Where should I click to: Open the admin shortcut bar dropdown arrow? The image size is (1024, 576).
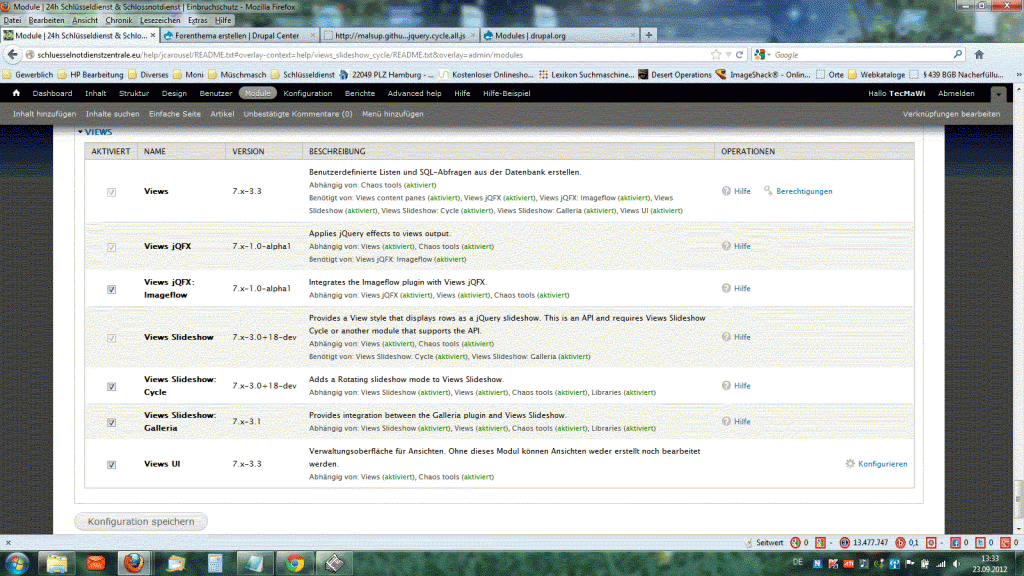click(x=998, y=94)
